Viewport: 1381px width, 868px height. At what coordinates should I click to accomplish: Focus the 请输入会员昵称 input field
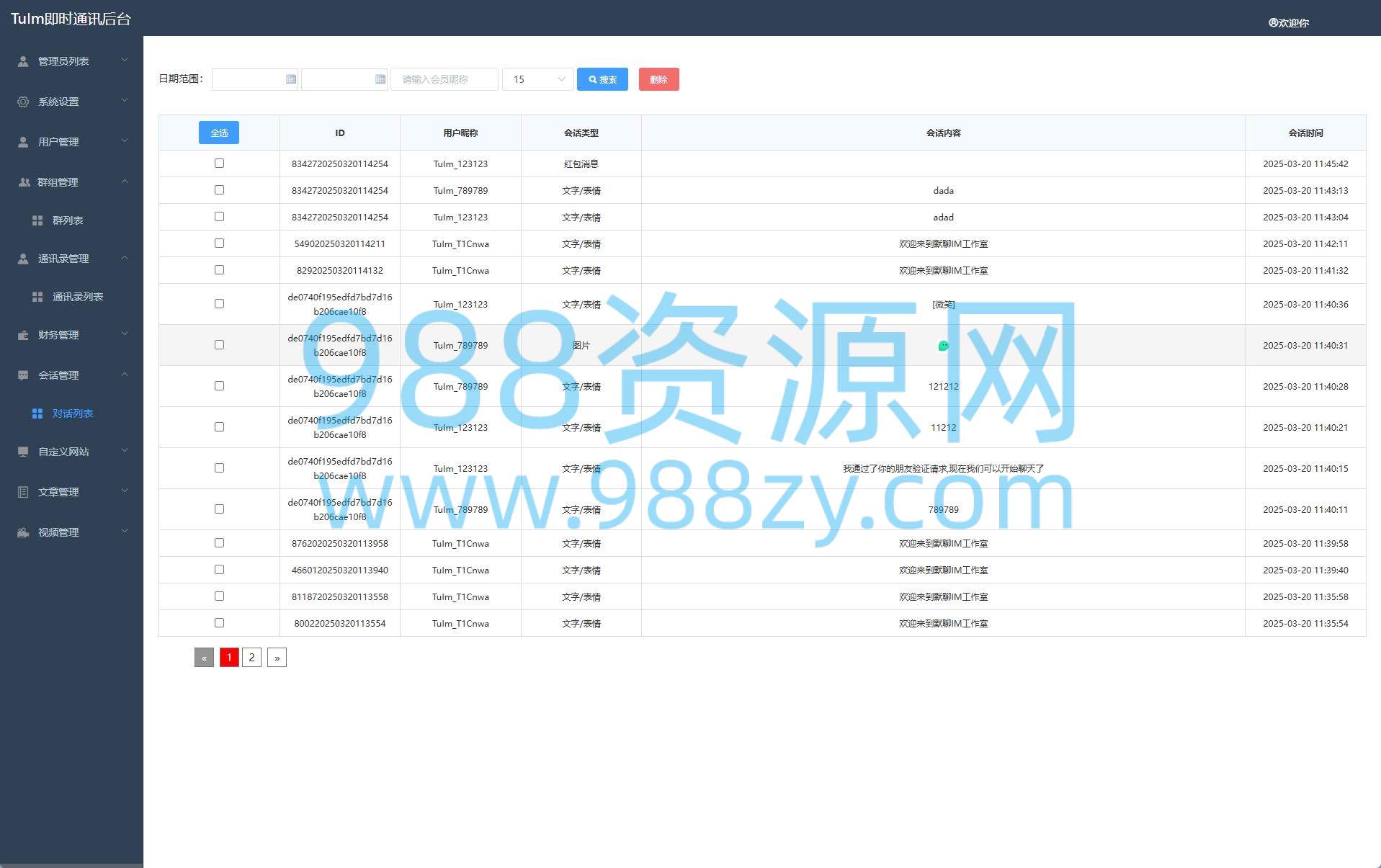pyautogui.click(x=444, y=79)
